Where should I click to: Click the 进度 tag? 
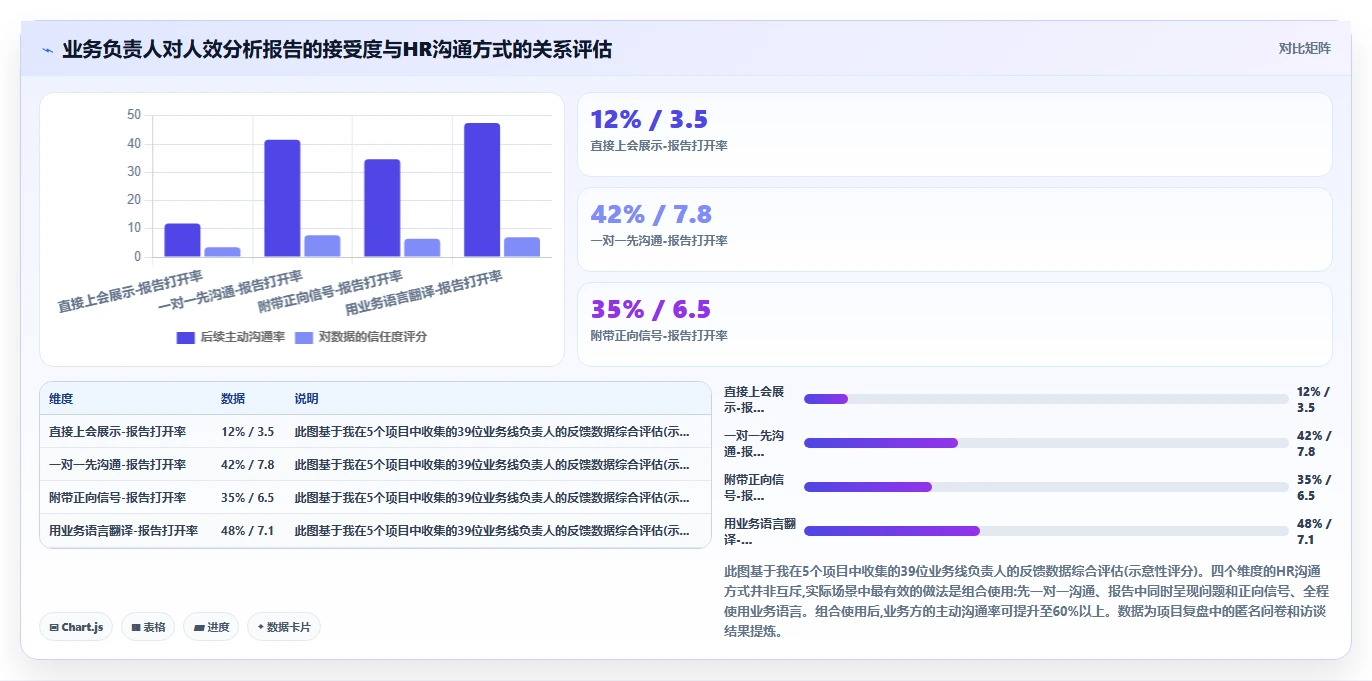point(211,627)
